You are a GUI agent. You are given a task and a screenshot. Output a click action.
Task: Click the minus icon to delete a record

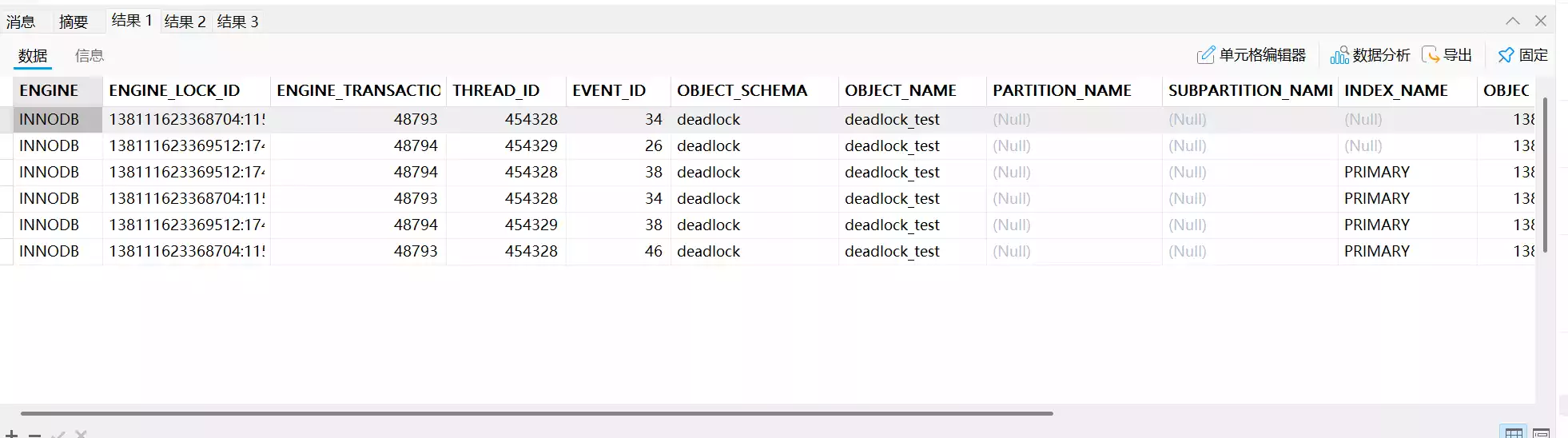34,434
